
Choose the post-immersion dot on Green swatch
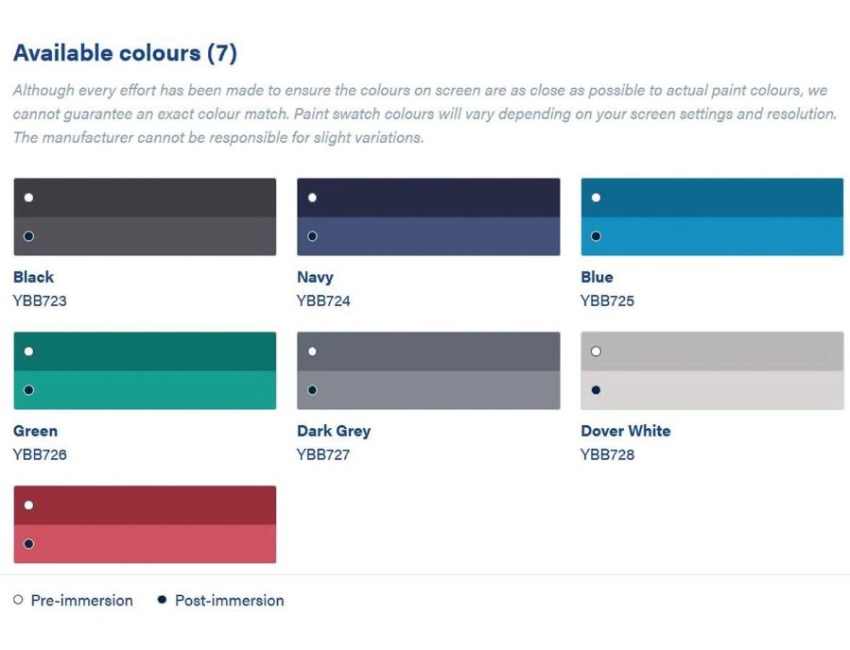pos(29,390)
